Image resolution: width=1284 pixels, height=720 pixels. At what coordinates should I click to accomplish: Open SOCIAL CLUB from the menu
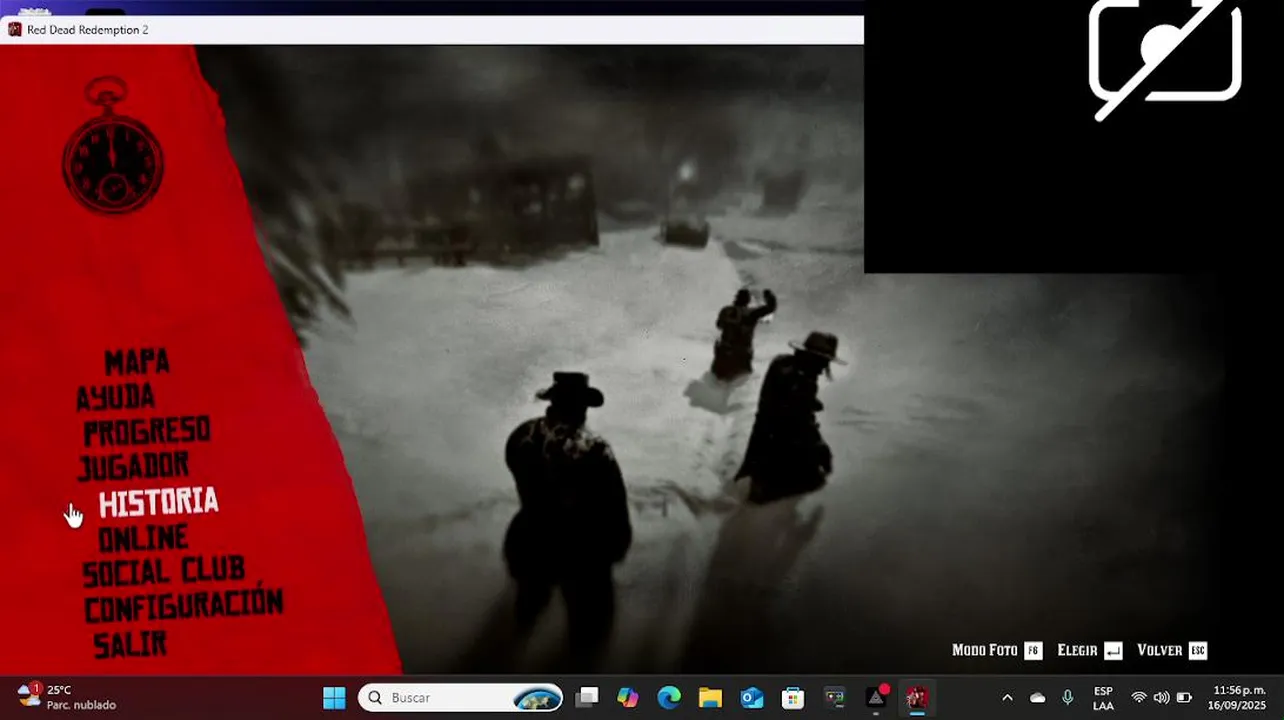(x=164, y=571)
